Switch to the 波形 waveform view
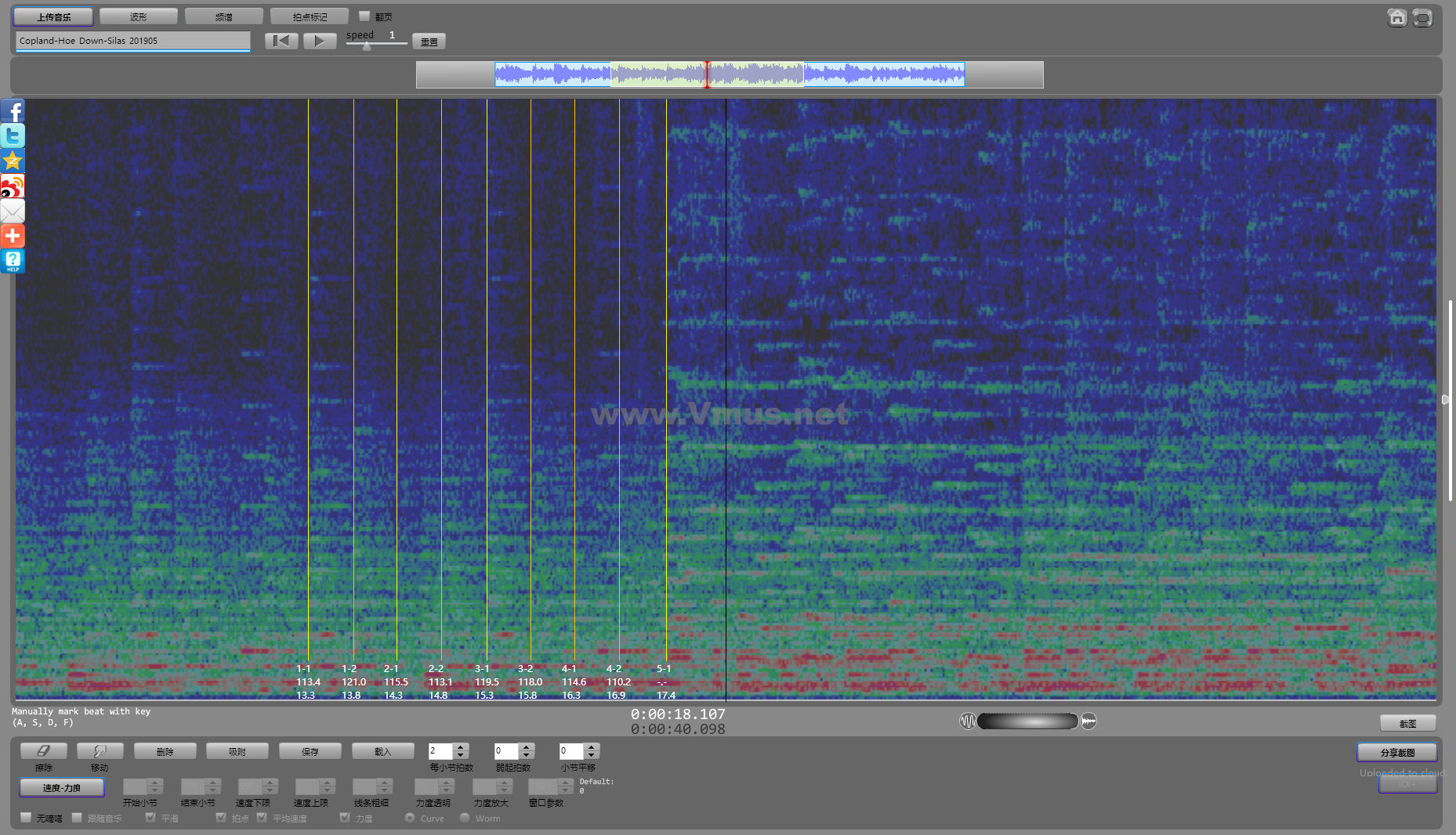 pyautogui.click(x=139, y=16)
